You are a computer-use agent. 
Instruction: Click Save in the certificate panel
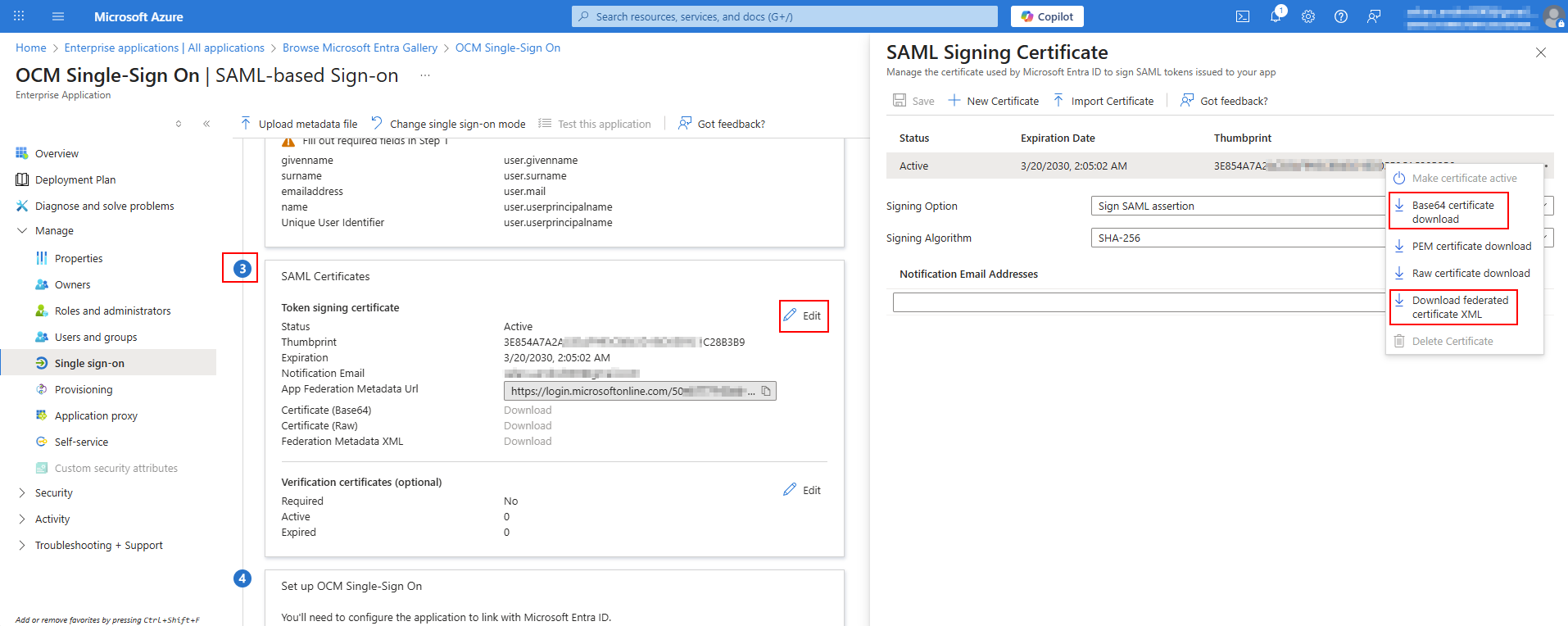tap(913, 101)
